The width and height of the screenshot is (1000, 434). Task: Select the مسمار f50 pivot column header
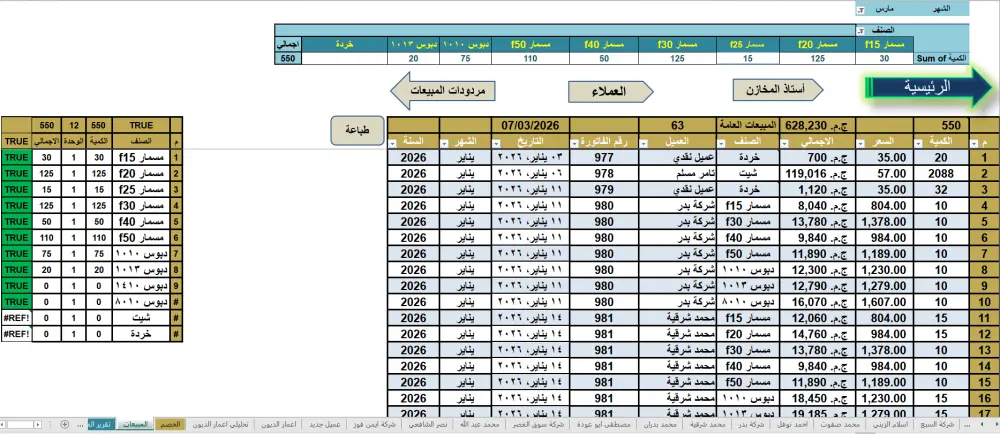pyautogui.click(x=531, y=45)
